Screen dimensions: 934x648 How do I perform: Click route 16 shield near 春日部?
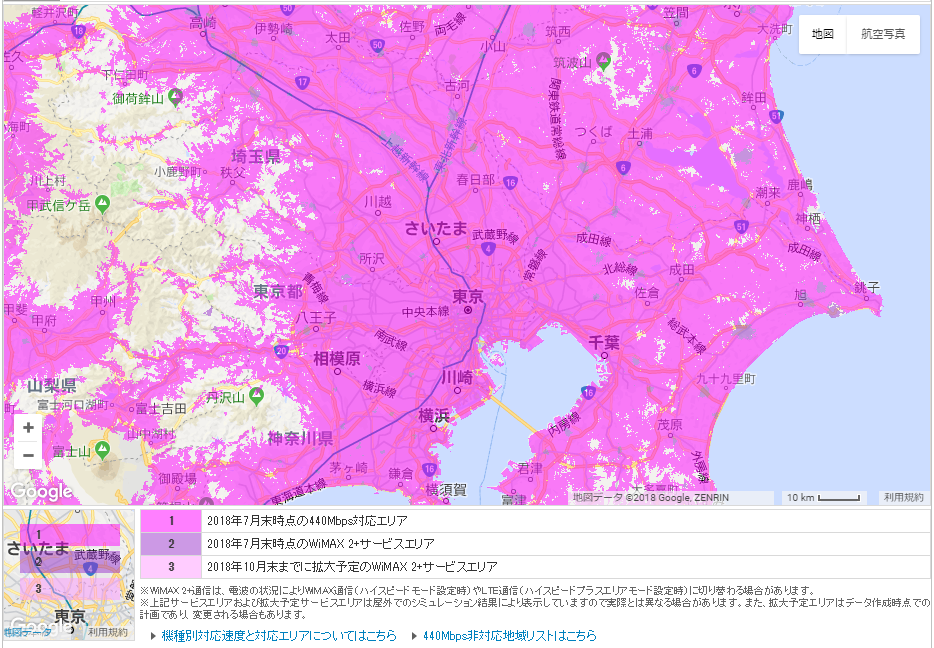pos(510,183)
